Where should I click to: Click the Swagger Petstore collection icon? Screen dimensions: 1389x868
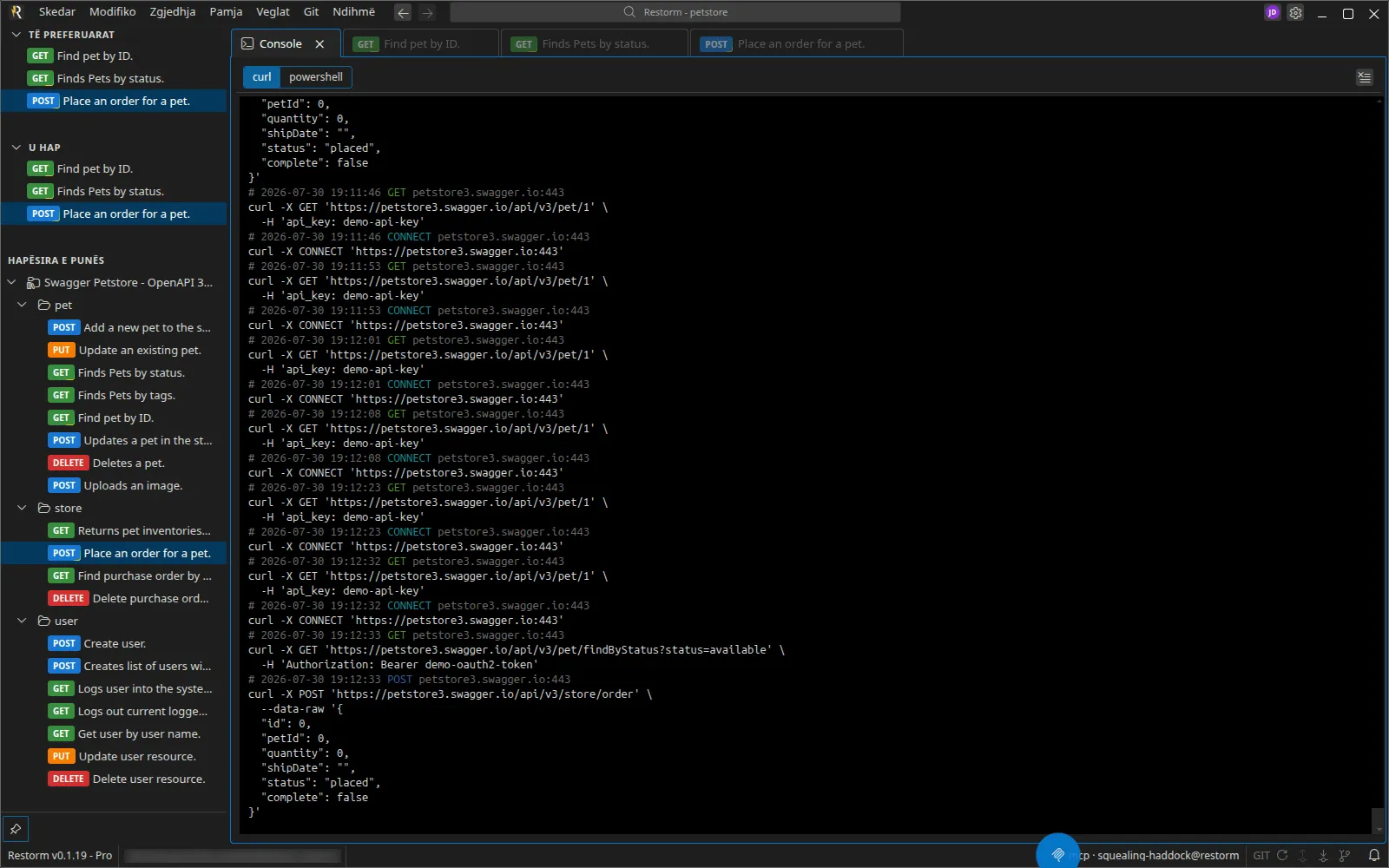33,282
